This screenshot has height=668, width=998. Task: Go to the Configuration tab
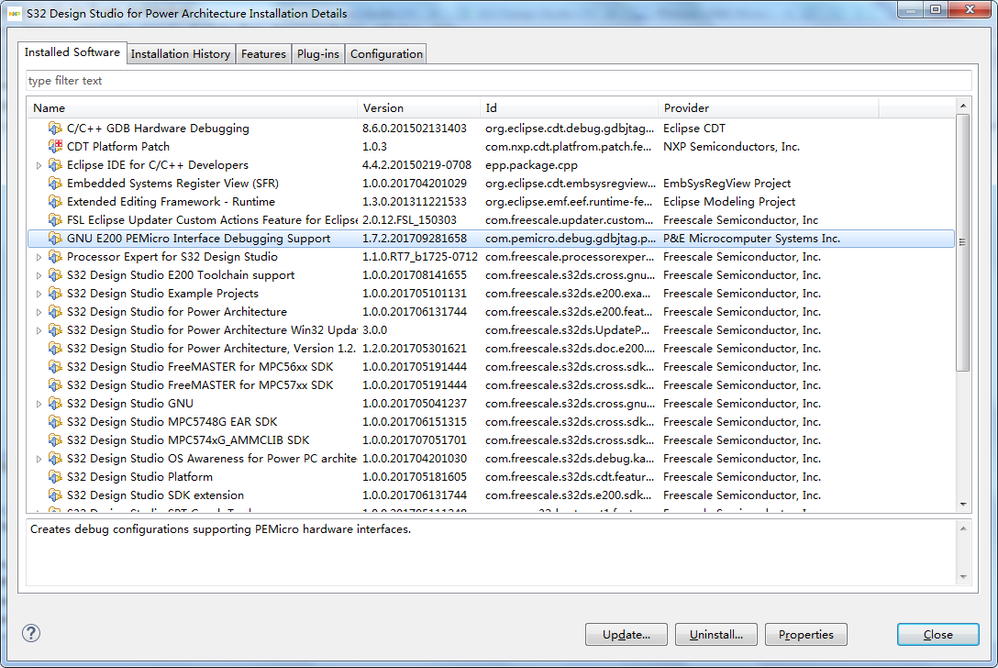(x=386, y=54)
